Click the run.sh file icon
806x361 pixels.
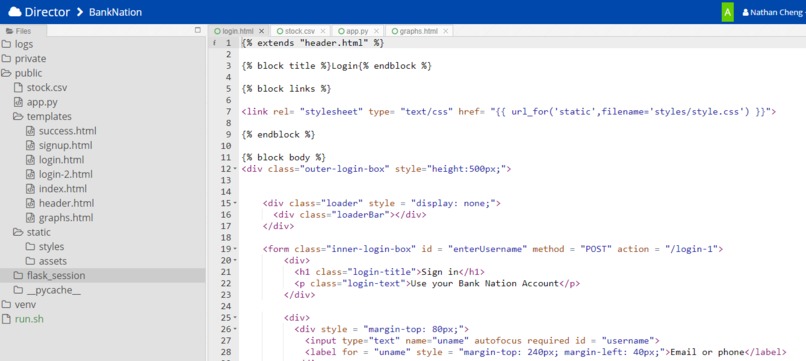click(6, 319)
